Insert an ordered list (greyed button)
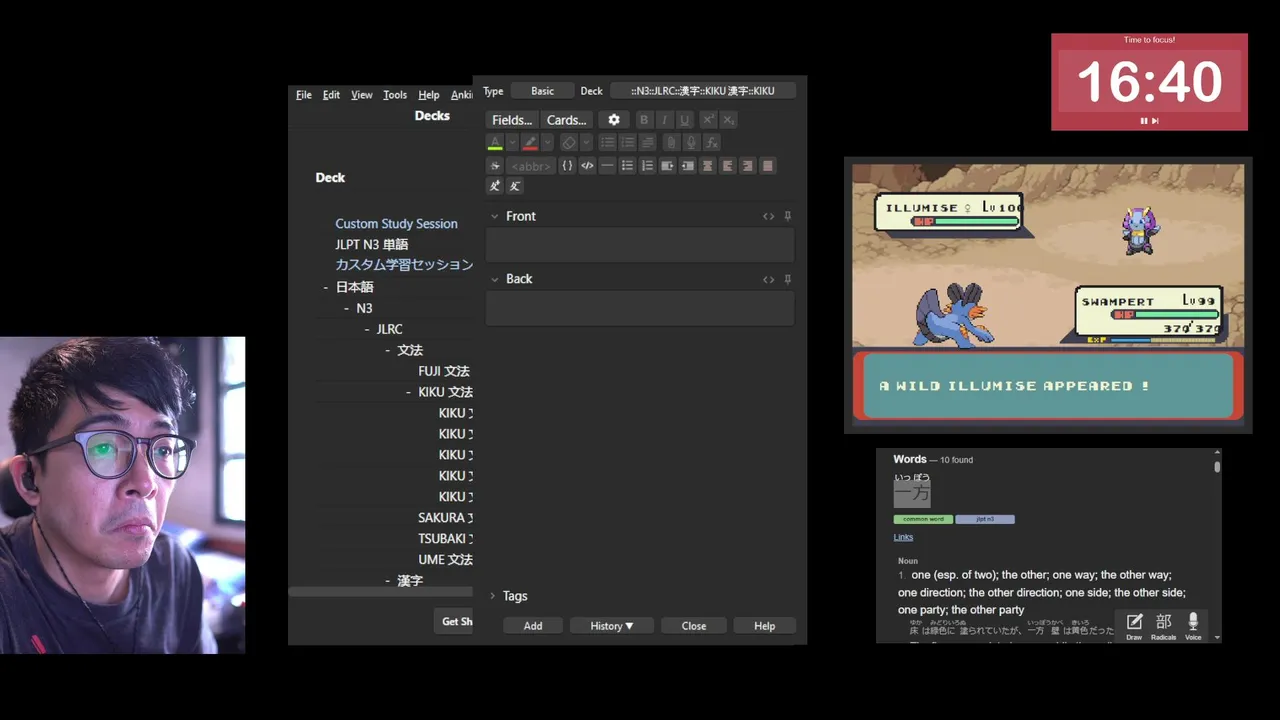 (627, 142)
